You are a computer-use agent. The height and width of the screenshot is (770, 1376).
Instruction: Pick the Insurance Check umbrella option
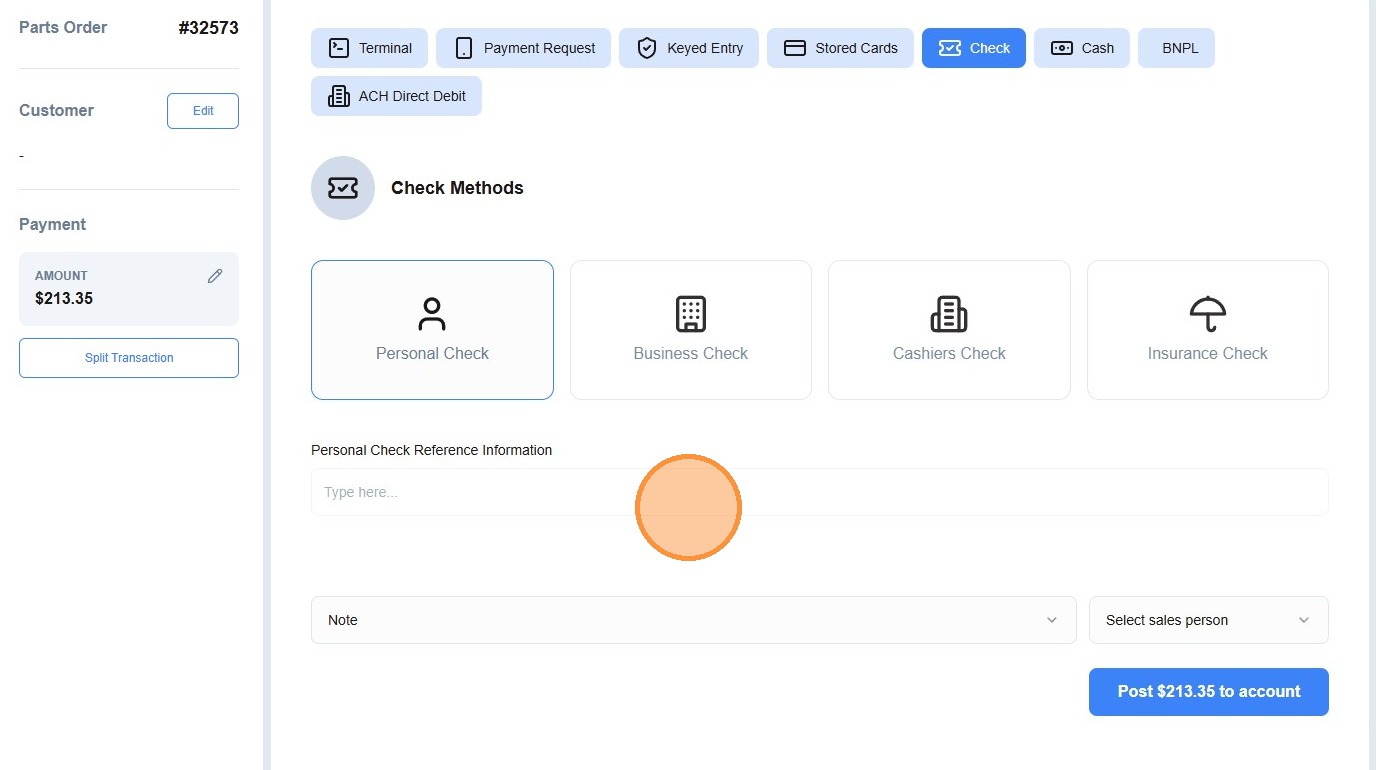[1208, 330]
